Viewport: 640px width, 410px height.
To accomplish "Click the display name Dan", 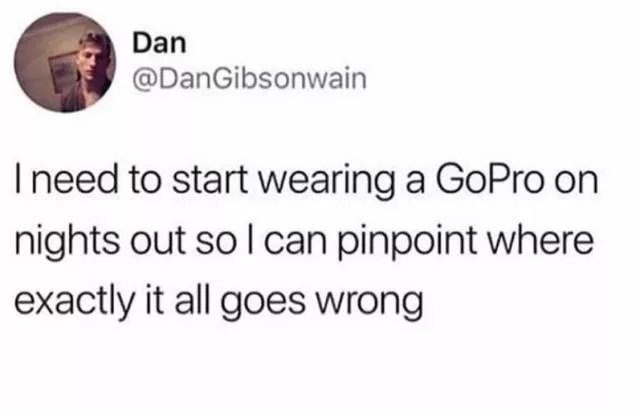I will [159, 43].
